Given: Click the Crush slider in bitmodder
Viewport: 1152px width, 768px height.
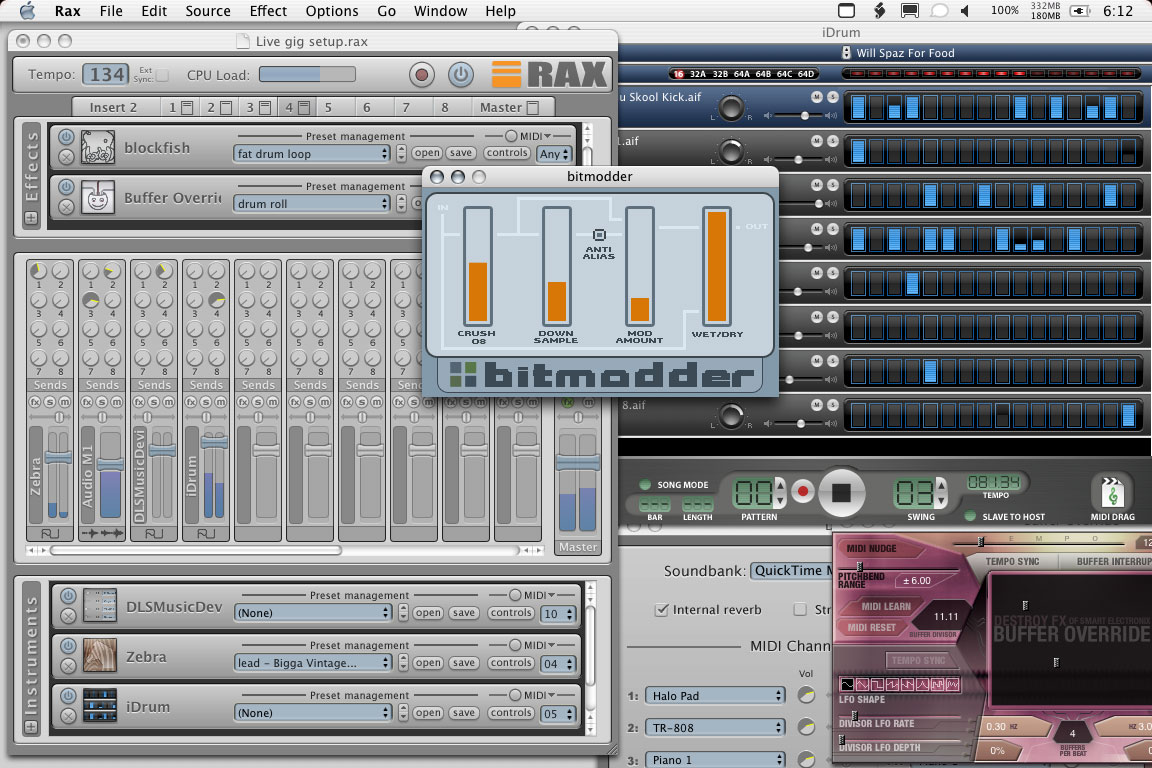Looking at the screenshot, I should [x=478, y=266].
